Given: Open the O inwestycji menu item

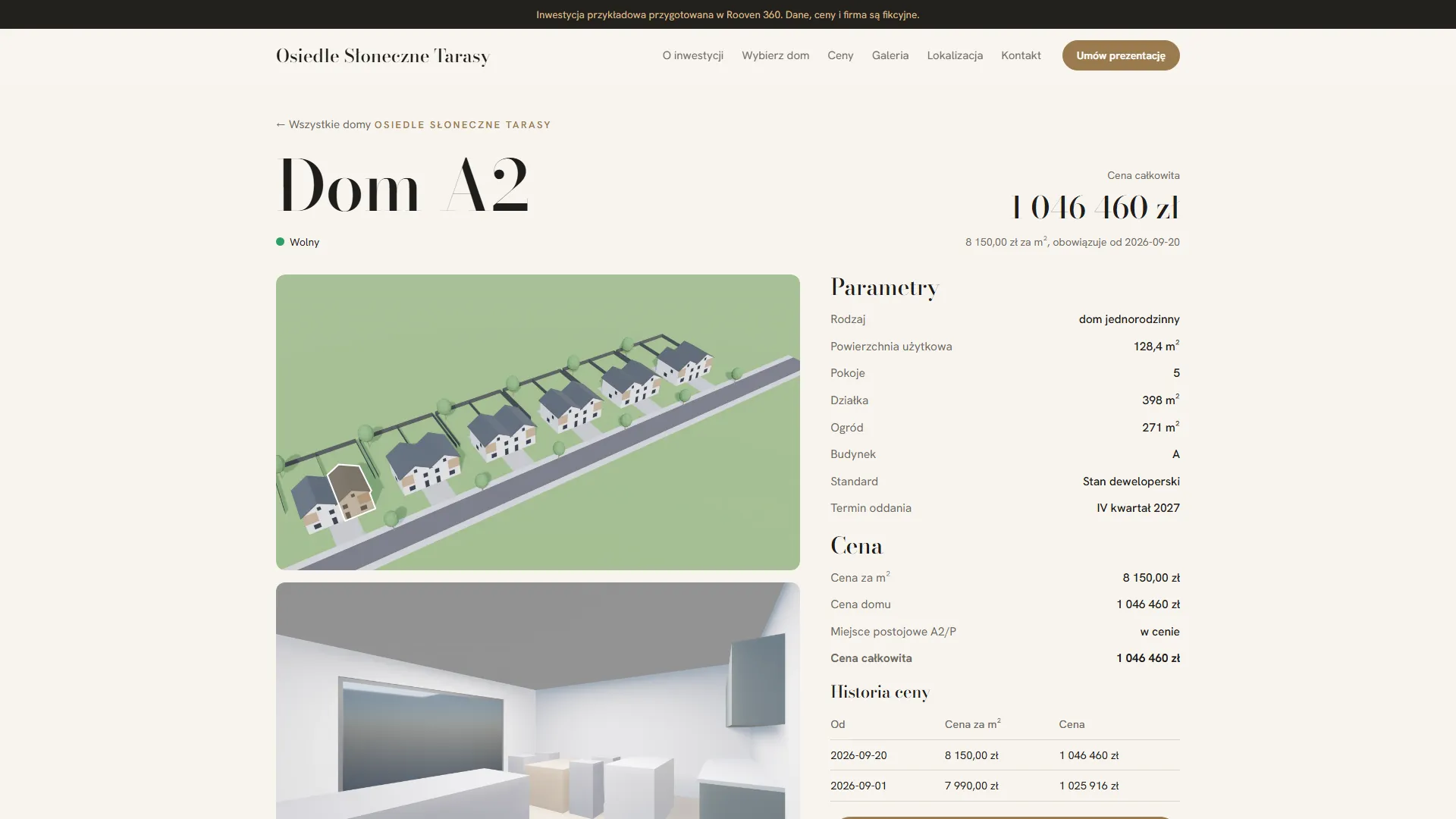Looking at the screenshot, I should (x=692, y=55).
